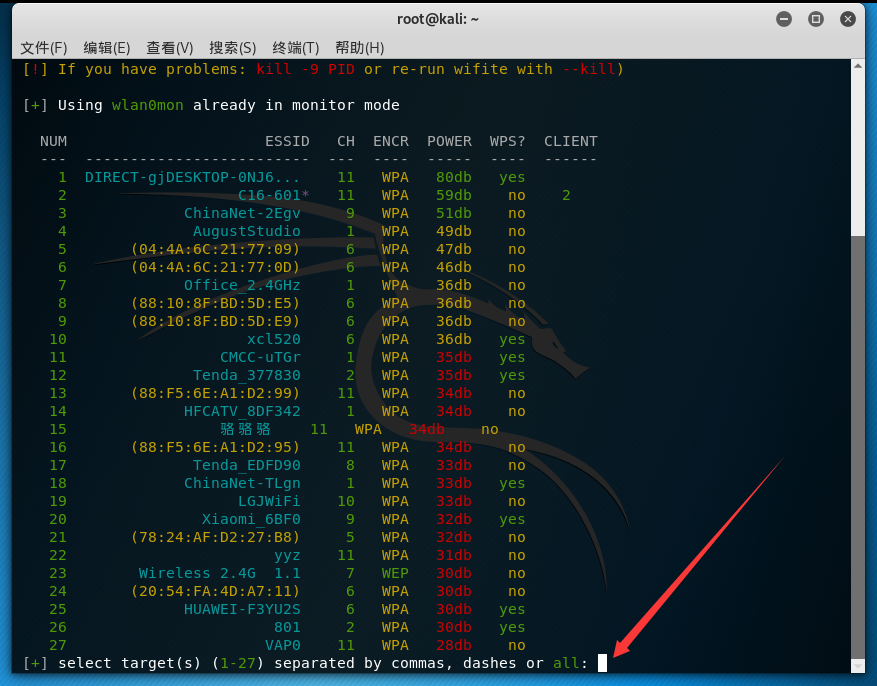The height and width of the screenshot is (686, 877).
Task: Click the C16-601 network name
Action: tap(270, 196)
